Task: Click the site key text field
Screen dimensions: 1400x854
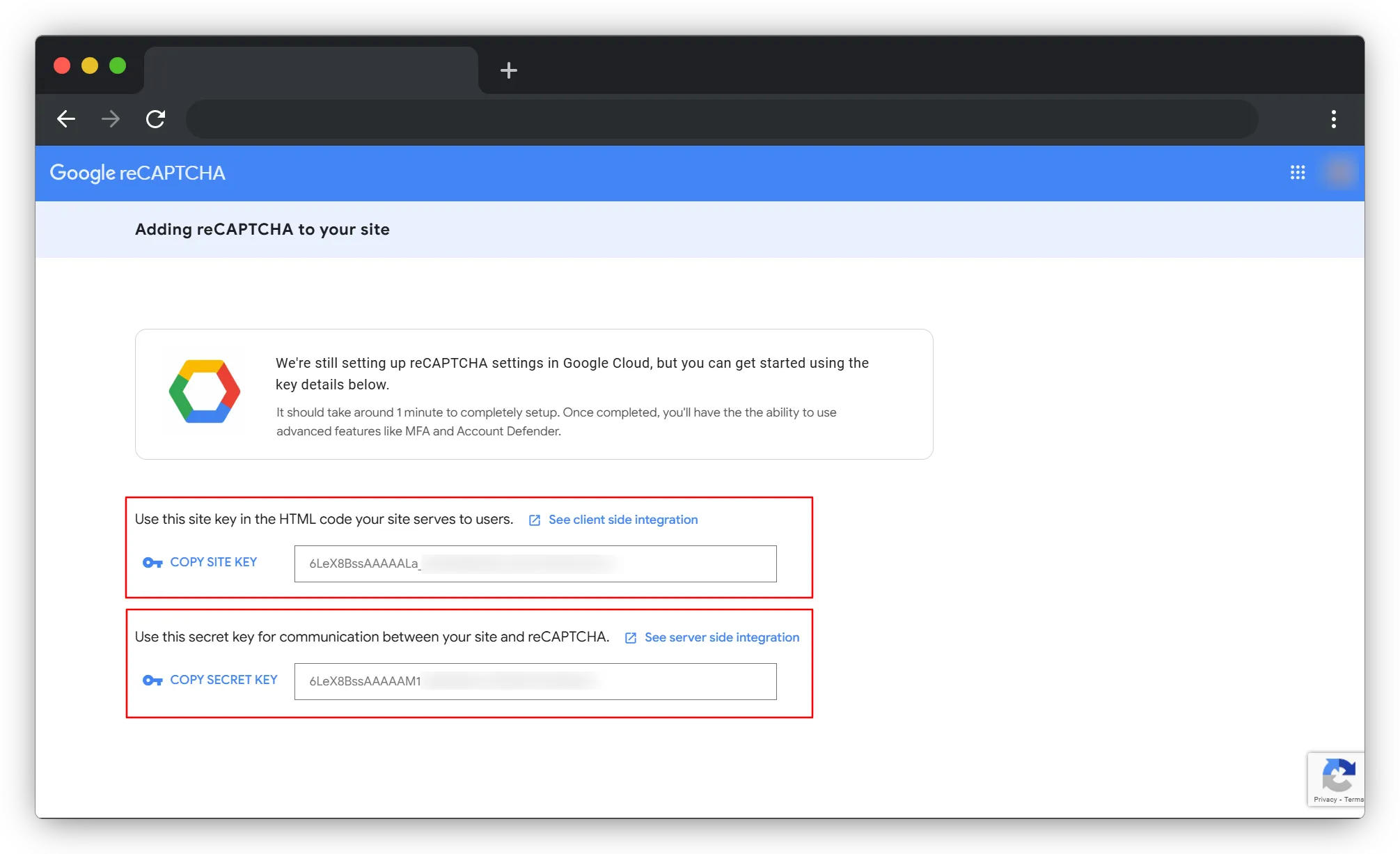Action: click(x=535, y=564)
